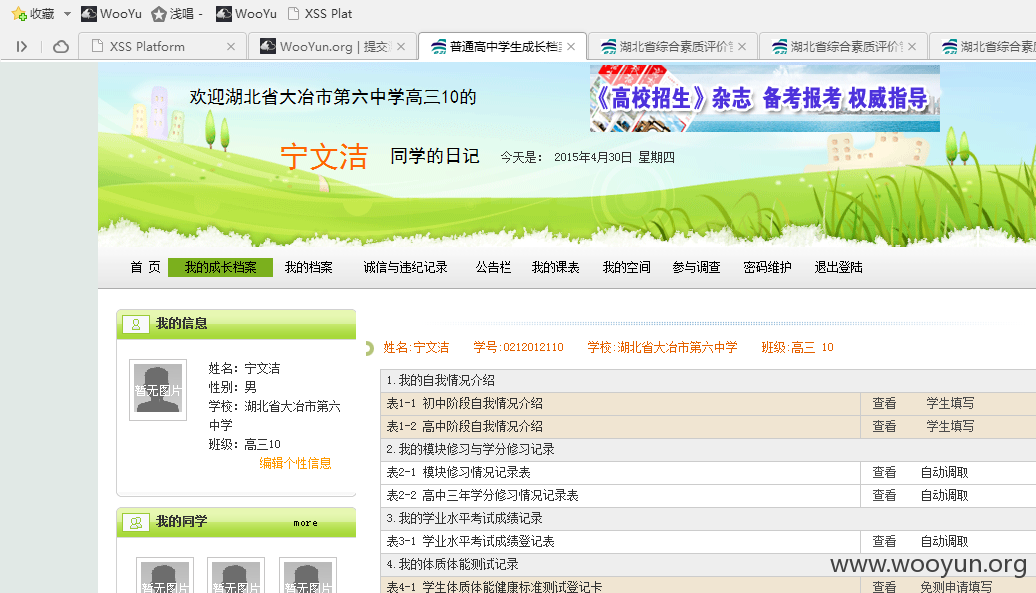Close the second 湖北省综合素质评价 tab

[912, 46]
